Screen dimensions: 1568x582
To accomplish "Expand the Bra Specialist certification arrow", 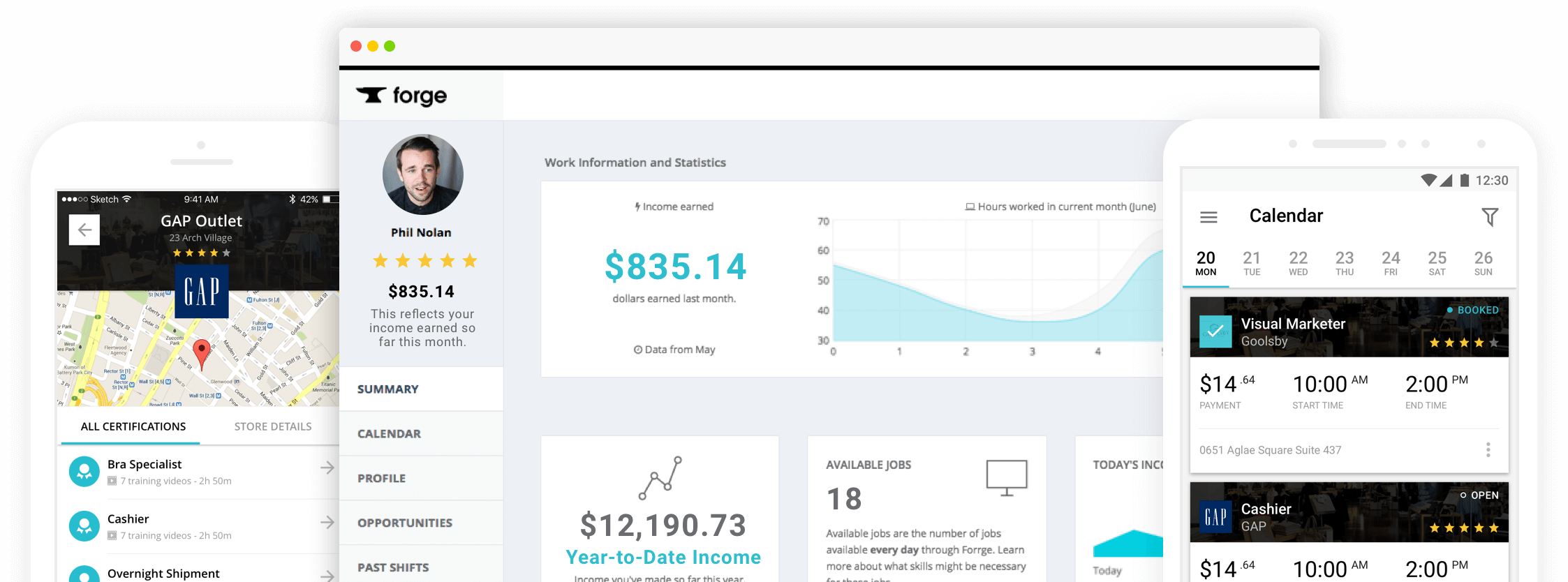I will (327, 468).
